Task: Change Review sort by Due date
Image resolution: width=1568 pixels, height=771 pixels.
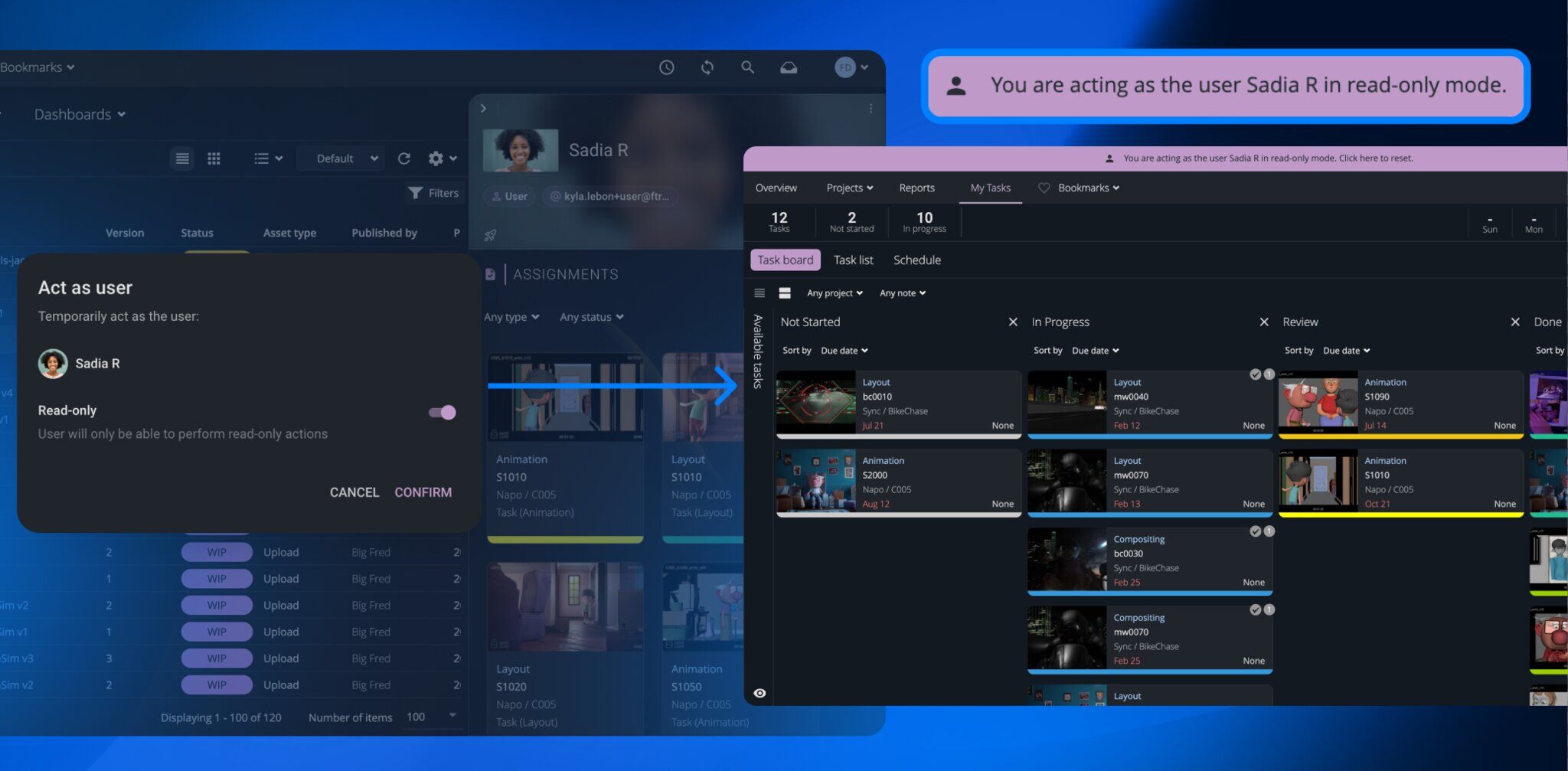Action: (x=1347, y=351)
